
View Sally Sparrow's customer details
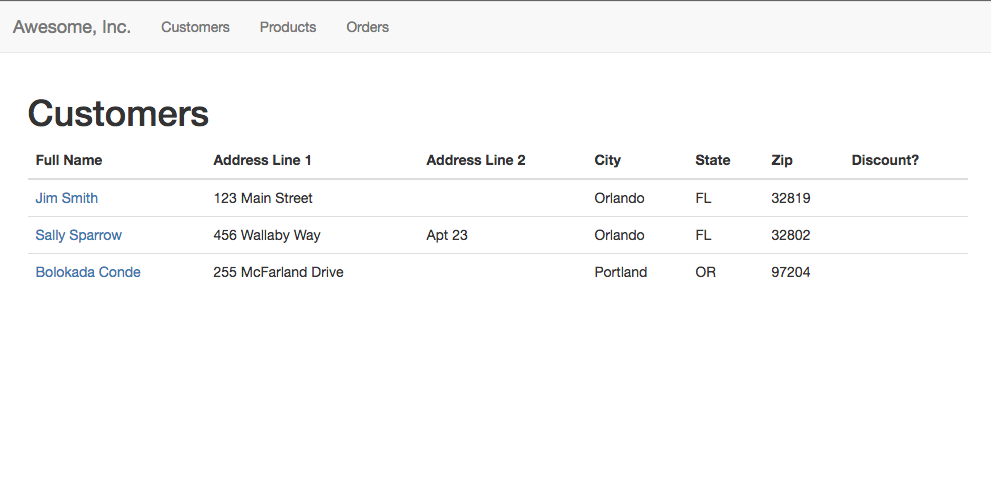(78, 235)
